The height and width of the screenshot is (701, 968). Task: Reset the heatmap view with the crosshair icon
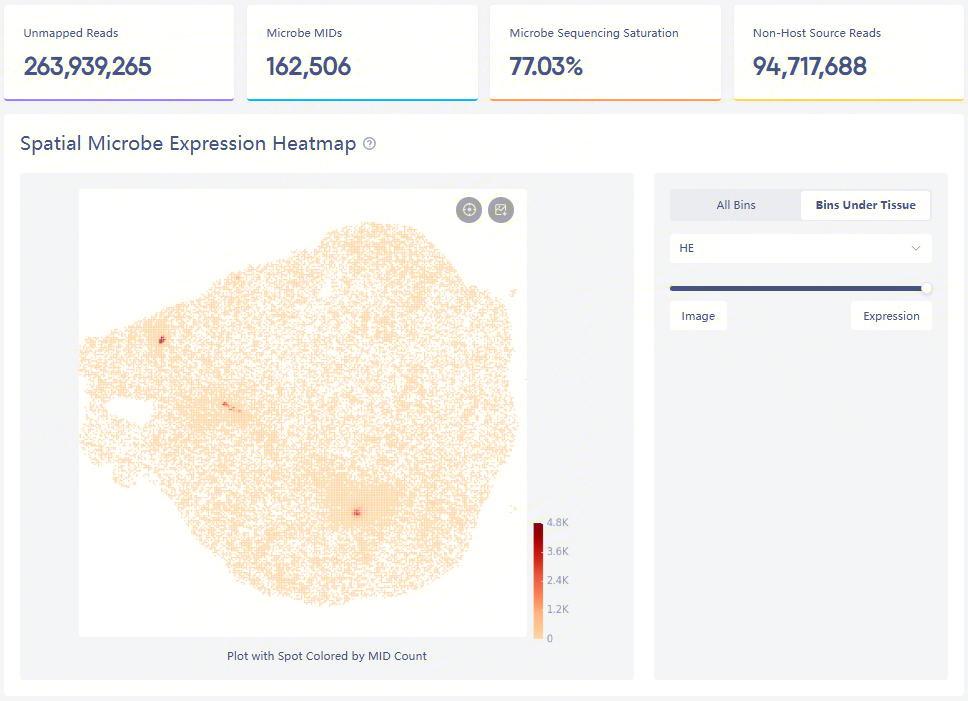pyautogui.click(x=469, y=210)
